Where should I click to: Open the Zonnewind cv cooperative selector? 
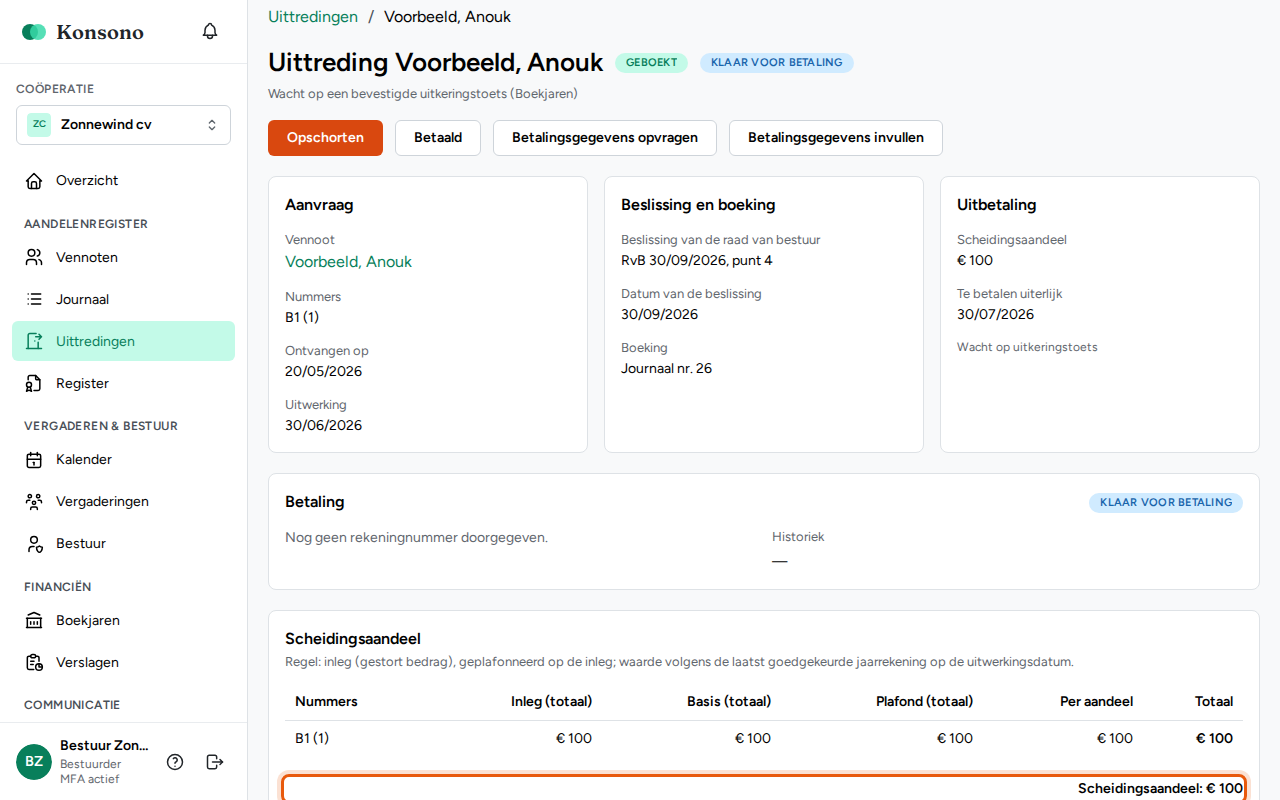point(123,125)
